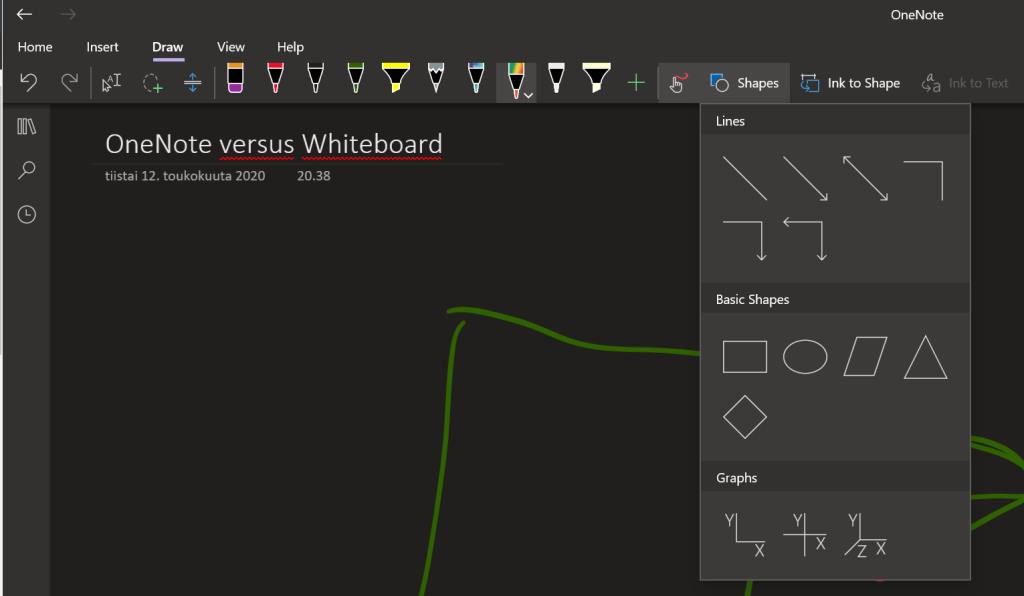Image resolution: width=1024 pixels, height=596 pixels.
Task: Show recent notes clock icon
Action: [27, 214]
